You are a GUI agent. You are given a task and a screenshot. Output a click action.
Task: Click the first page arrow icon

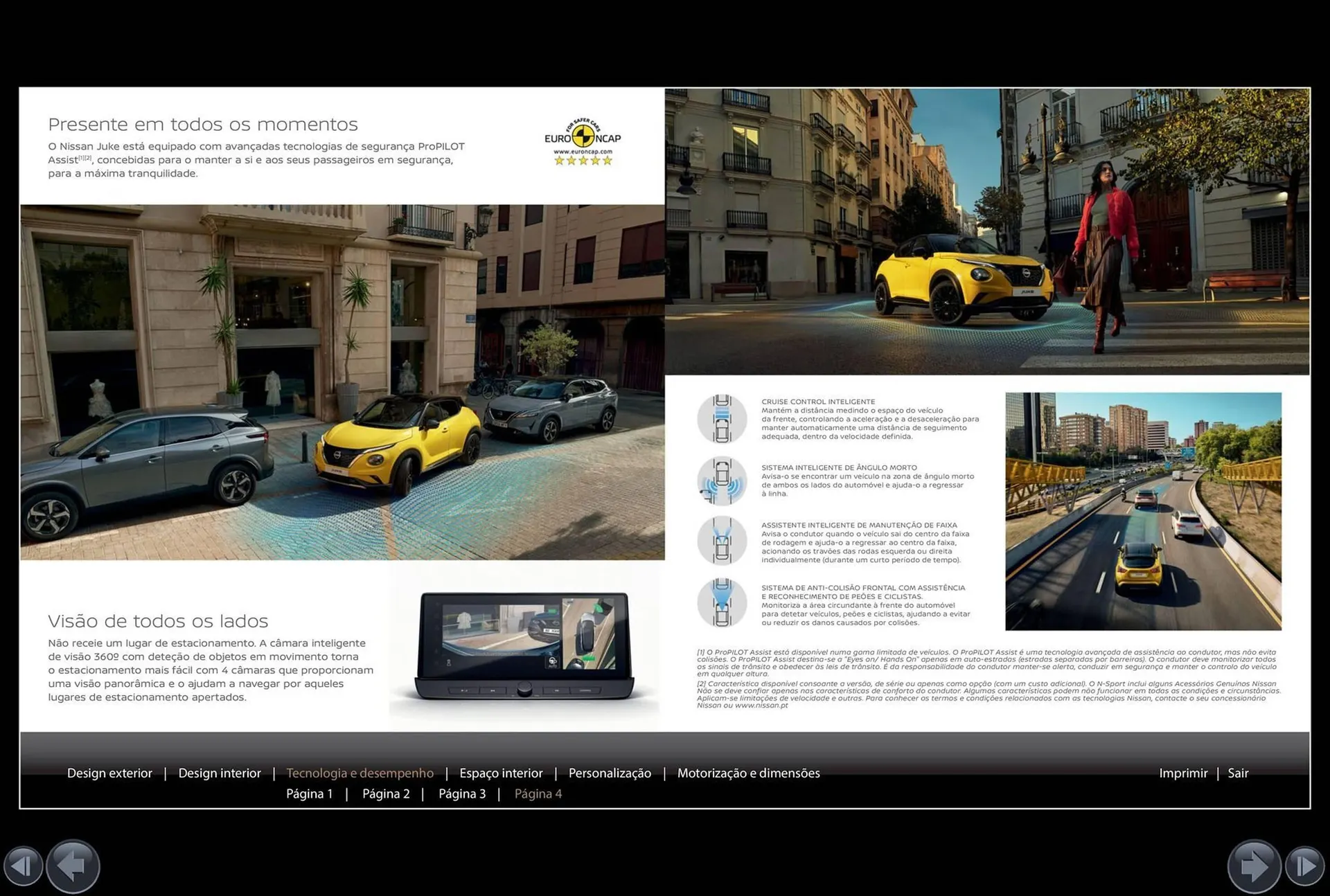pos(23,866)
